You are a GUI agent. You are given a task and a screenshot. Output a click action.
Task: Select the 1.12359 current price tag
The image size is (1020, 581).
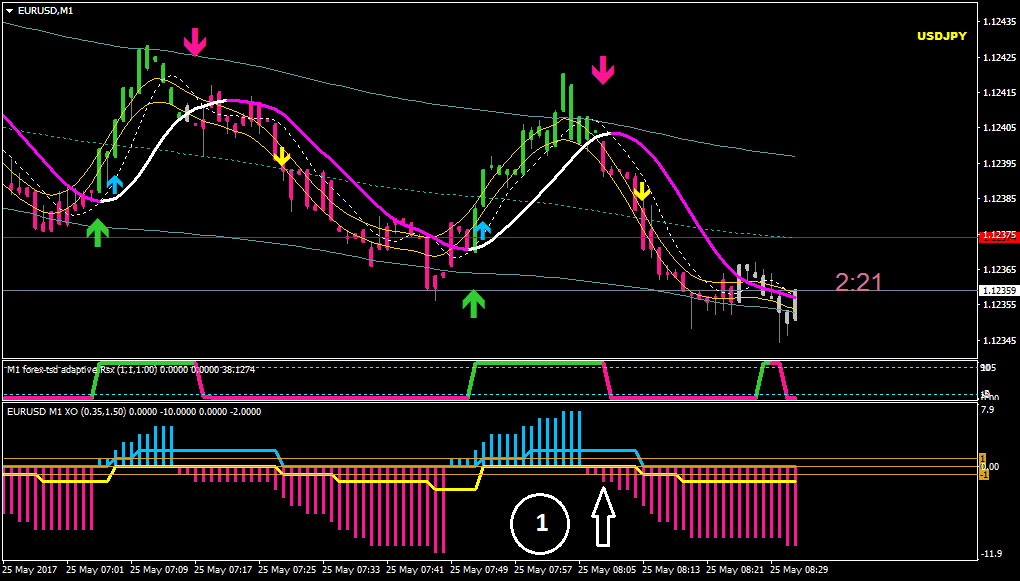click(997, 290)
